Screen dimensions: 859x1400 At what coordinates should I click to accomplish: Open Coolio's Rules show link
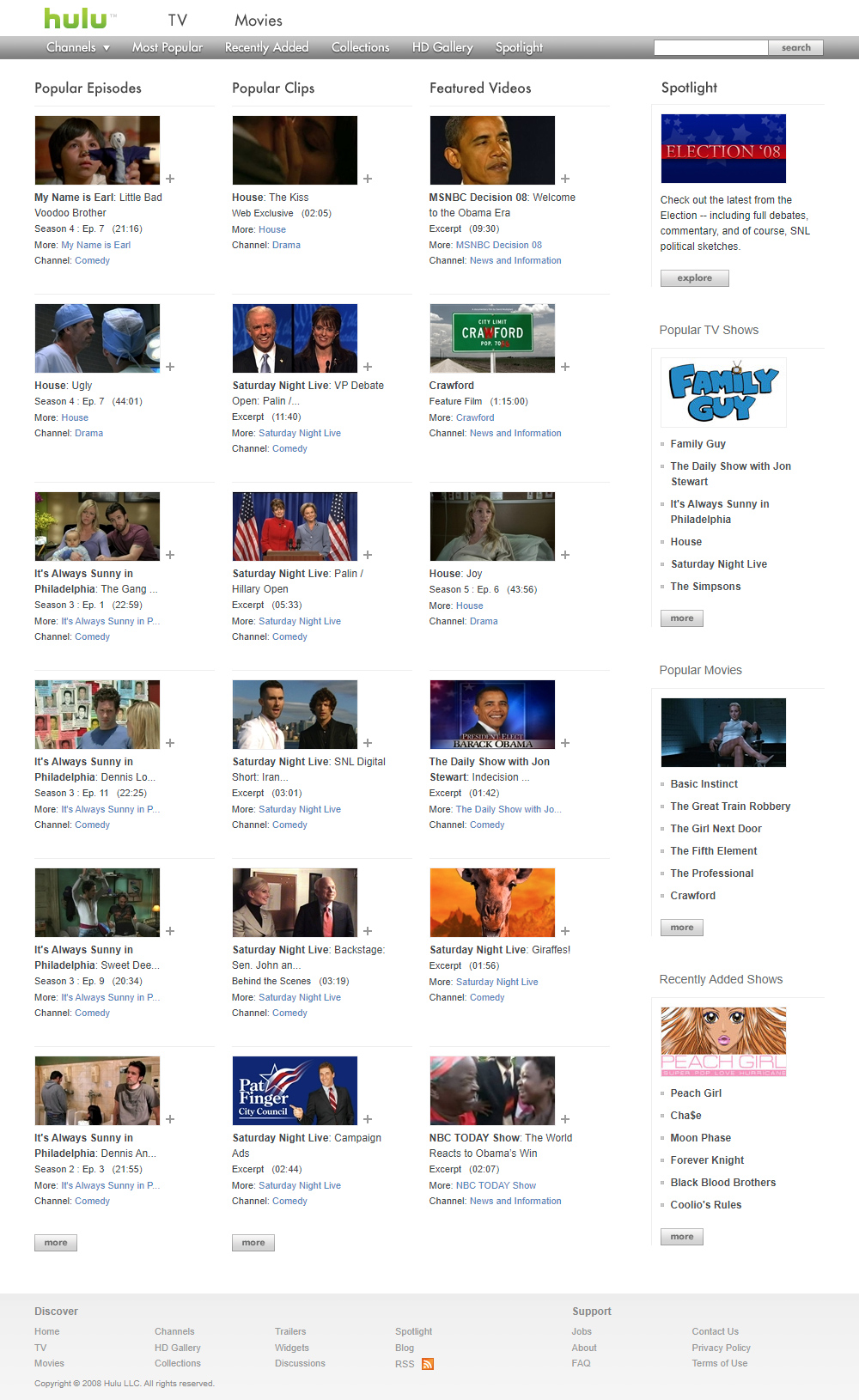point(706,1205)
